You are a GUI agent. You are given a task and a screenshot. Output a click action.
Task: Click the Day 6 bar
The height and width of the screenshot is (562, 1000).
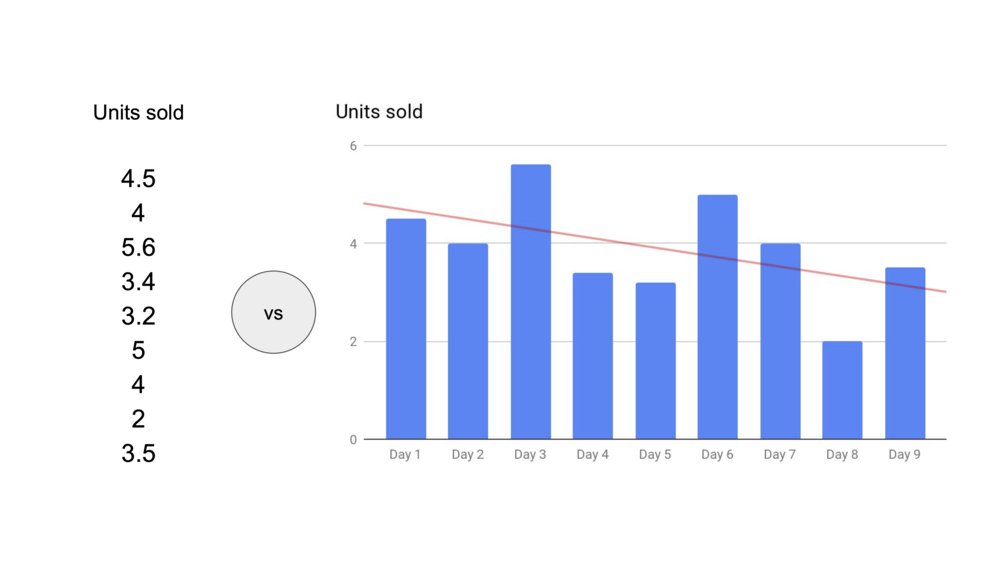[x=717, y=317]
